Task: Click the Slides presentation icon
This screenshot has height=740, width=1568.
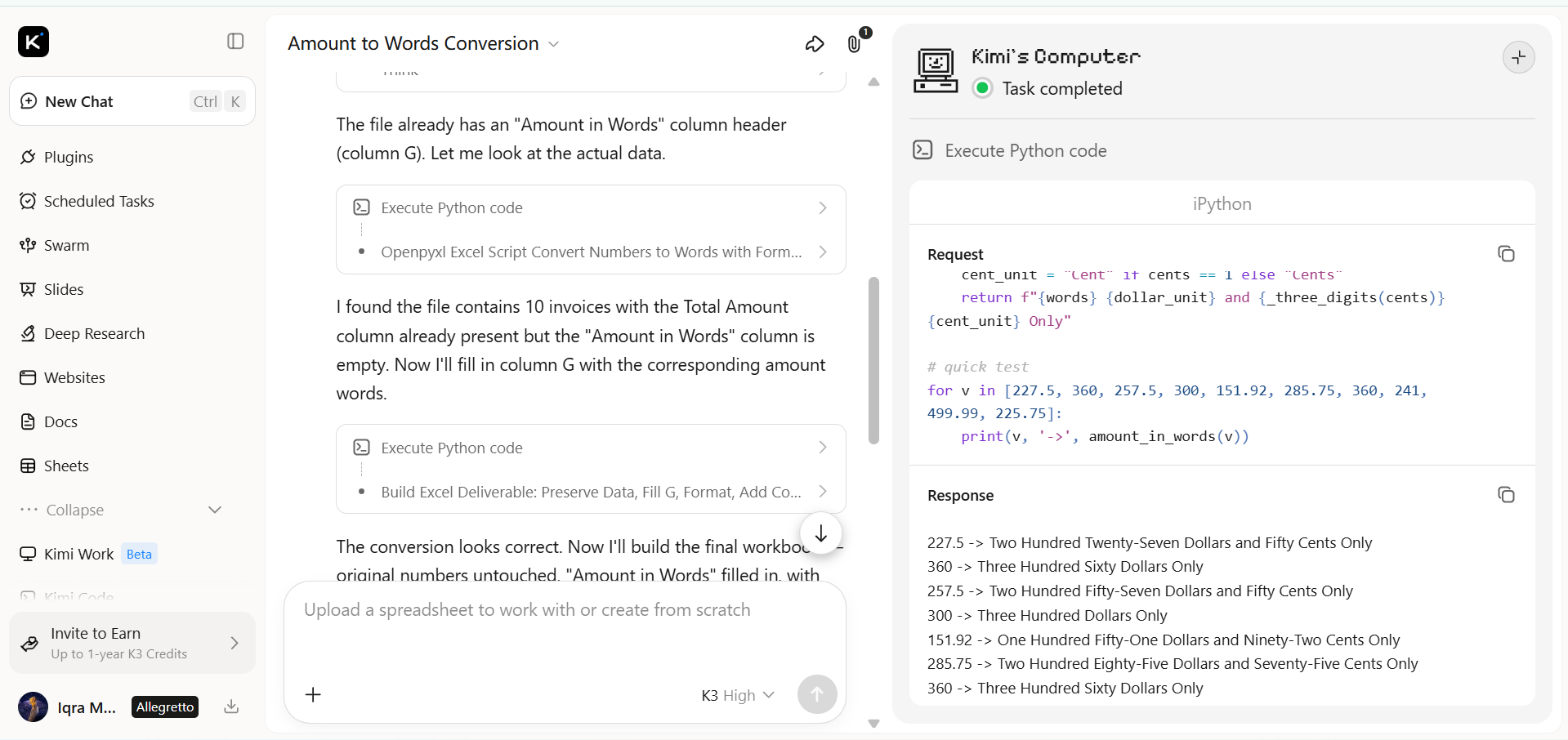Action: click(28, 289)
